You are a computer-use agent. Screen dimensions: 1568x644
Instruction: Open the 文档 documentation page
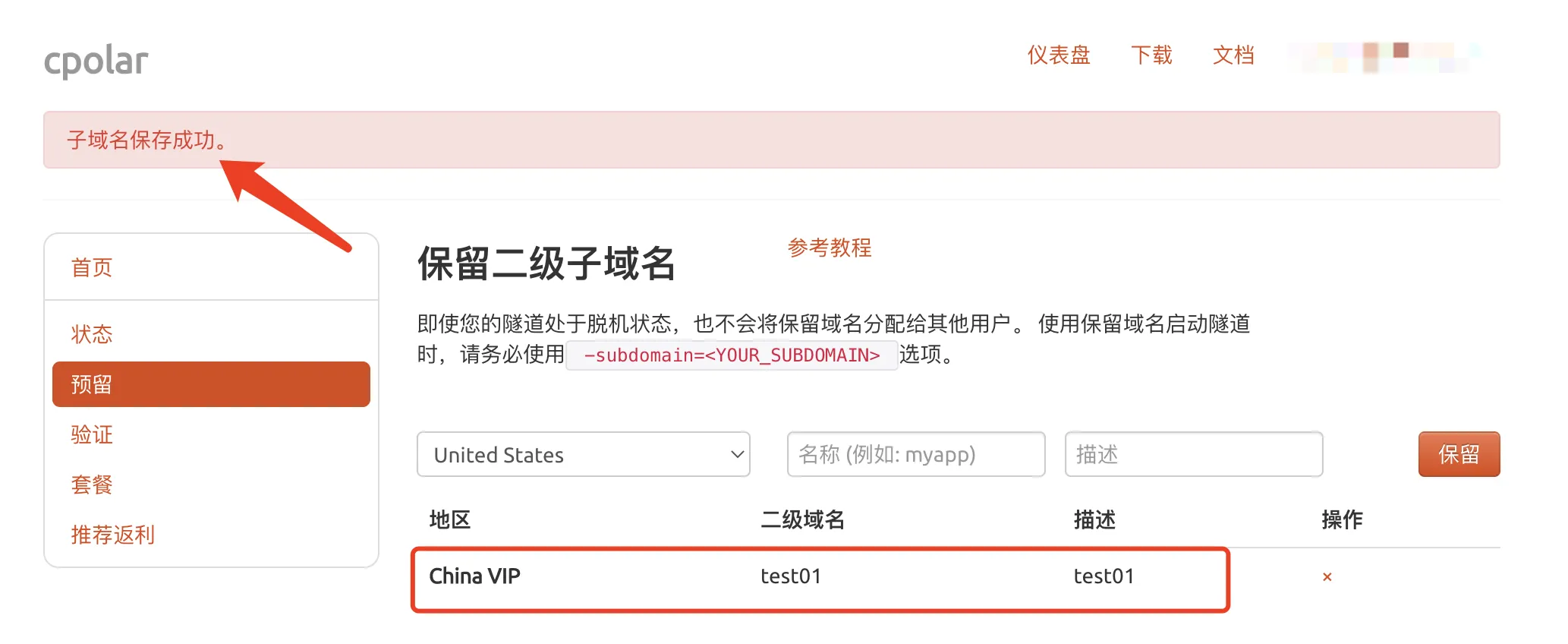point(1233,55)
